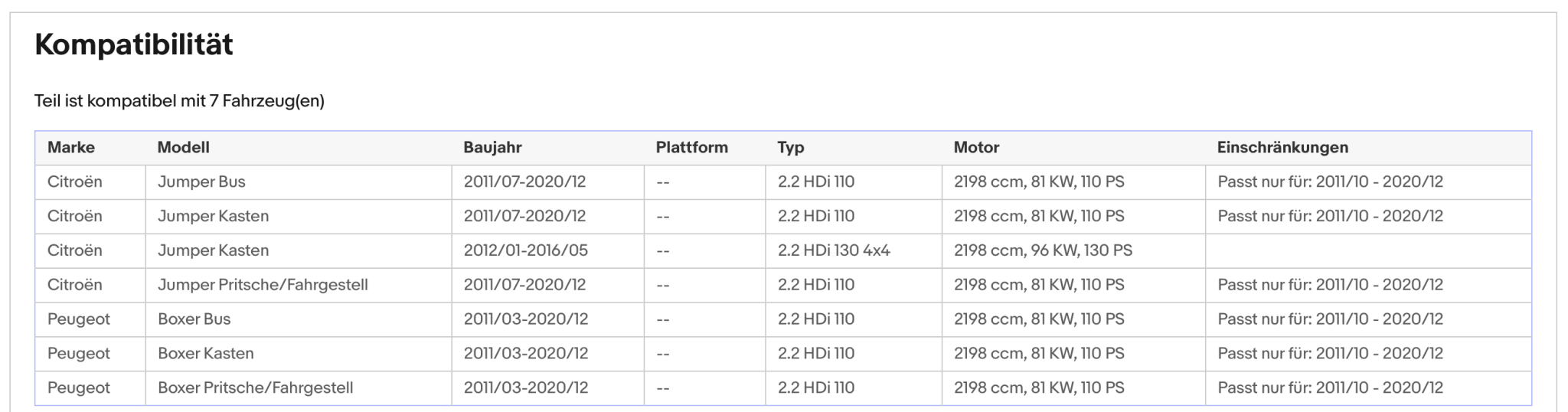The height and width of the screenshot is (412, 1568).
Task: Select the Boxer Bus model cell
Action: (299, 319)
